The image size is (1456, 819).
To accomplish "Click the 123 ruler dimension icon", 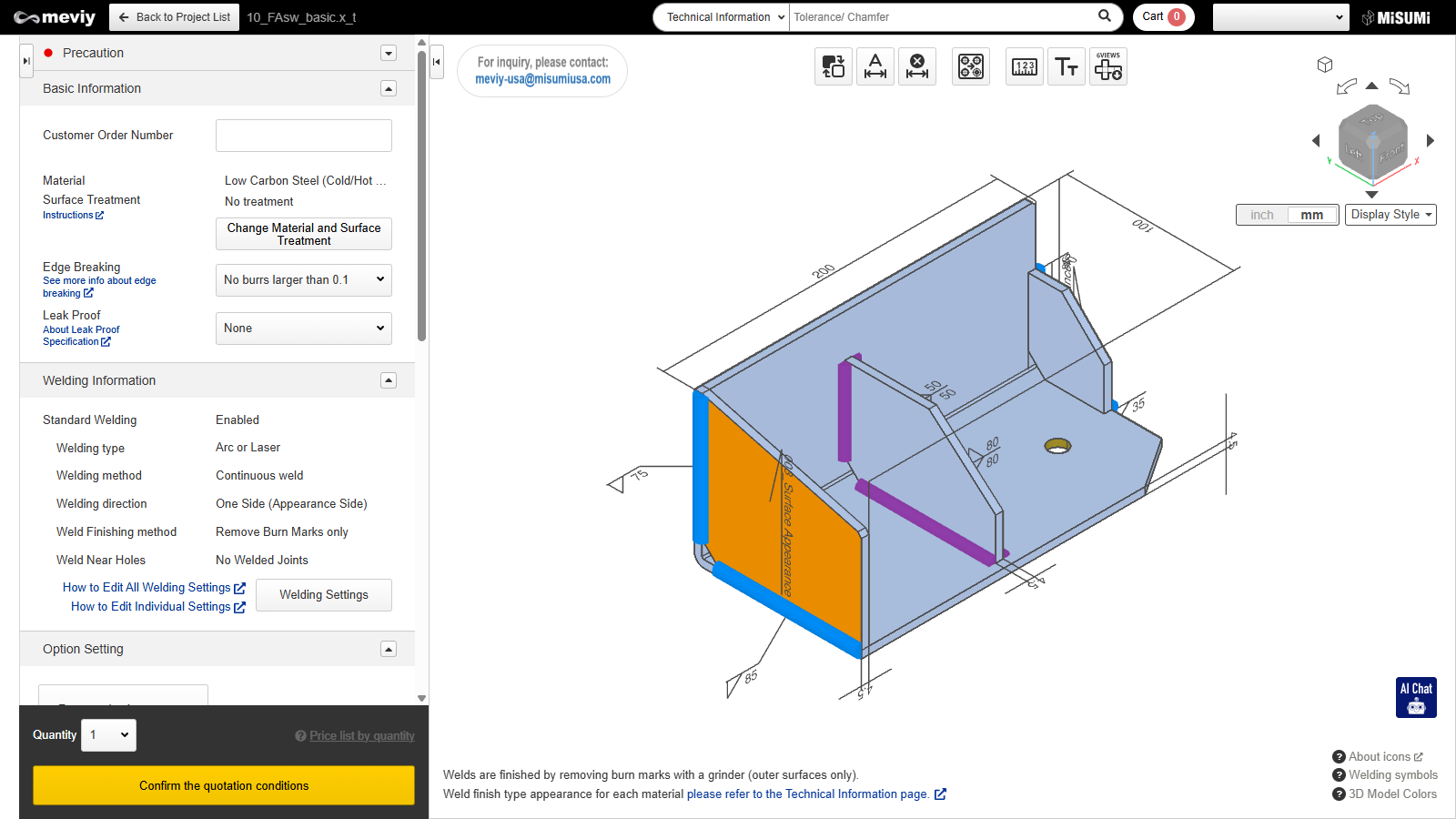I will pos(1024,66).
